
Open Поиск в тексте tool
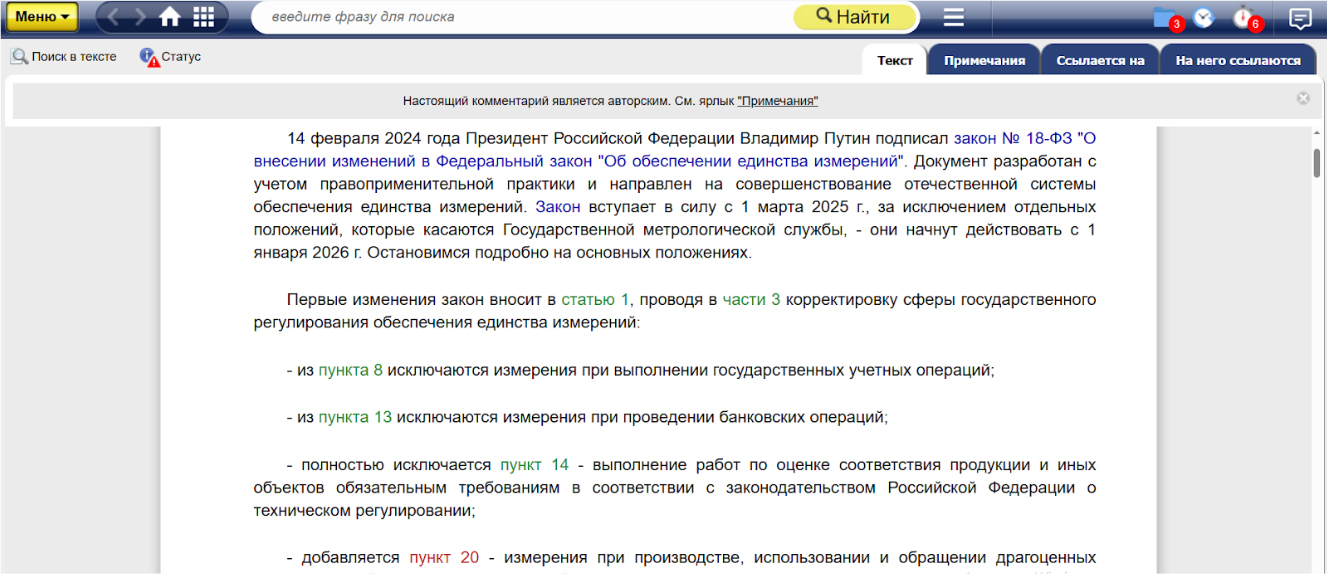click(x=64, y=57)
